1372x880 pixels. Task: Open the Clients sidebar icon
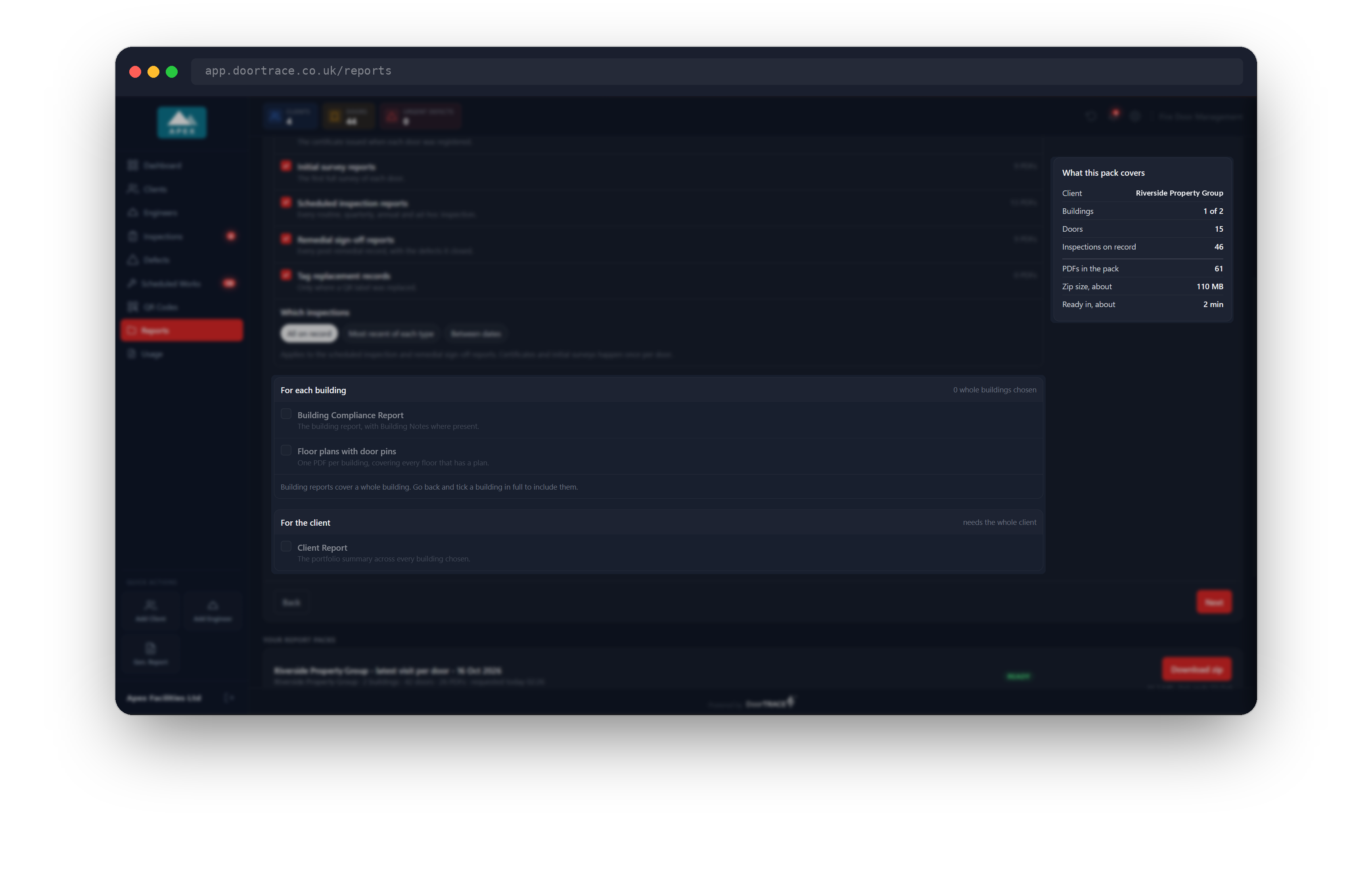pyautogui.click(x=133, y=188)
